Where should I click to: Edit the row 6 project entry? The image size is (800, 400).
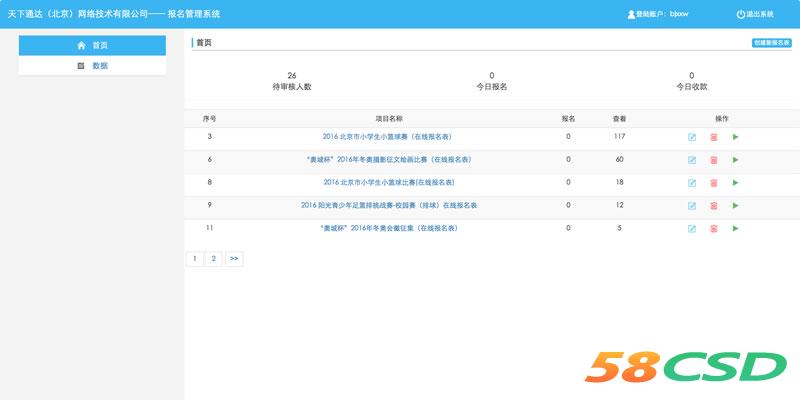click(x=692, y=160)
